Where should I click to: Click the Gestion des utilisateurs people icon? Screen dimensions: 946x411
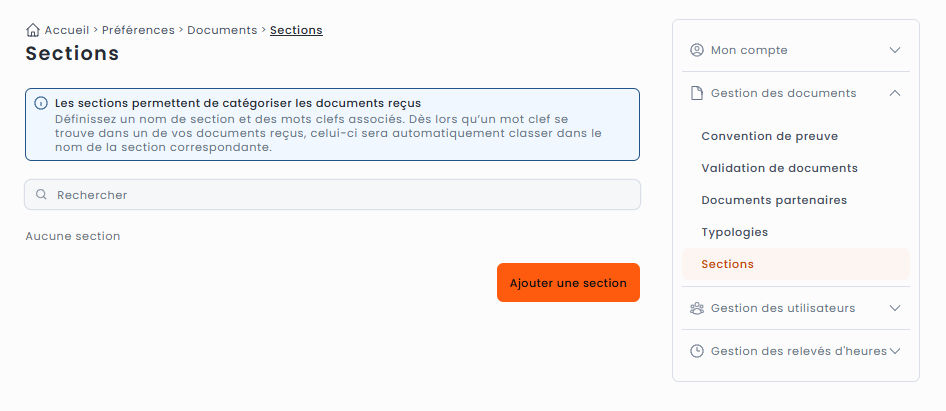[x=697, y=308]
